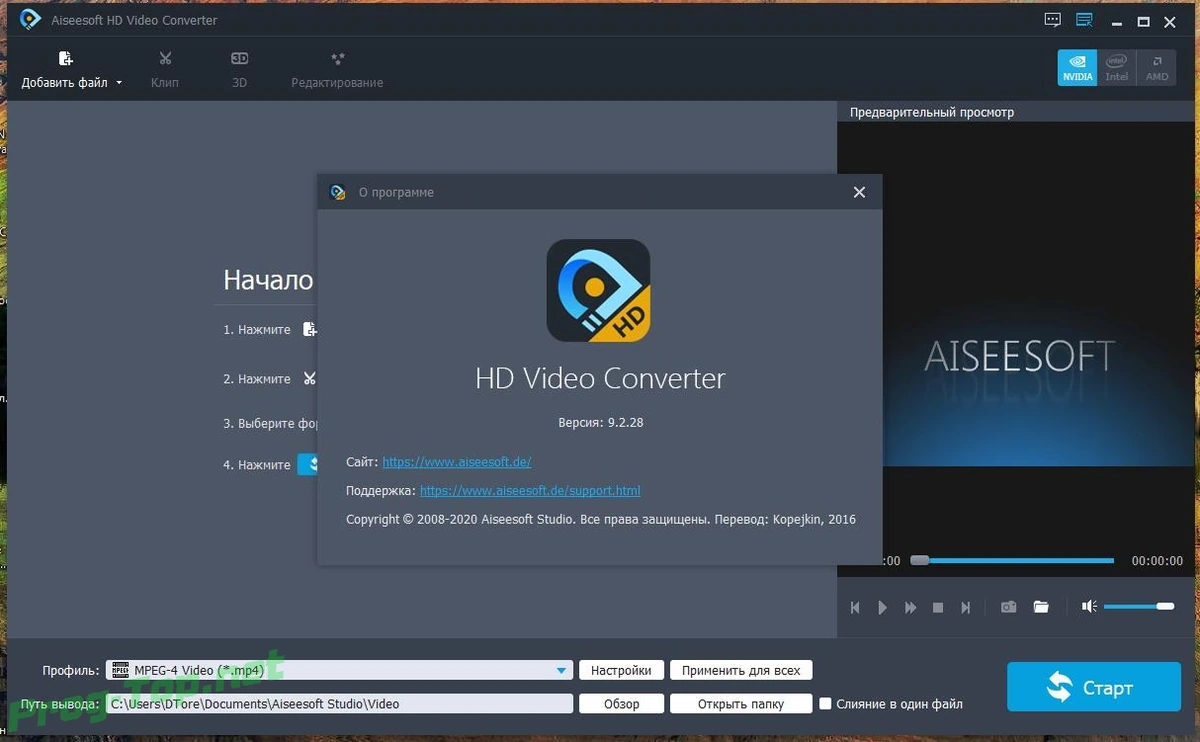Toggle NVIDIA acceleration
The width and height of the screenshot is (1200, 742).
click(x=1077, y=68)
